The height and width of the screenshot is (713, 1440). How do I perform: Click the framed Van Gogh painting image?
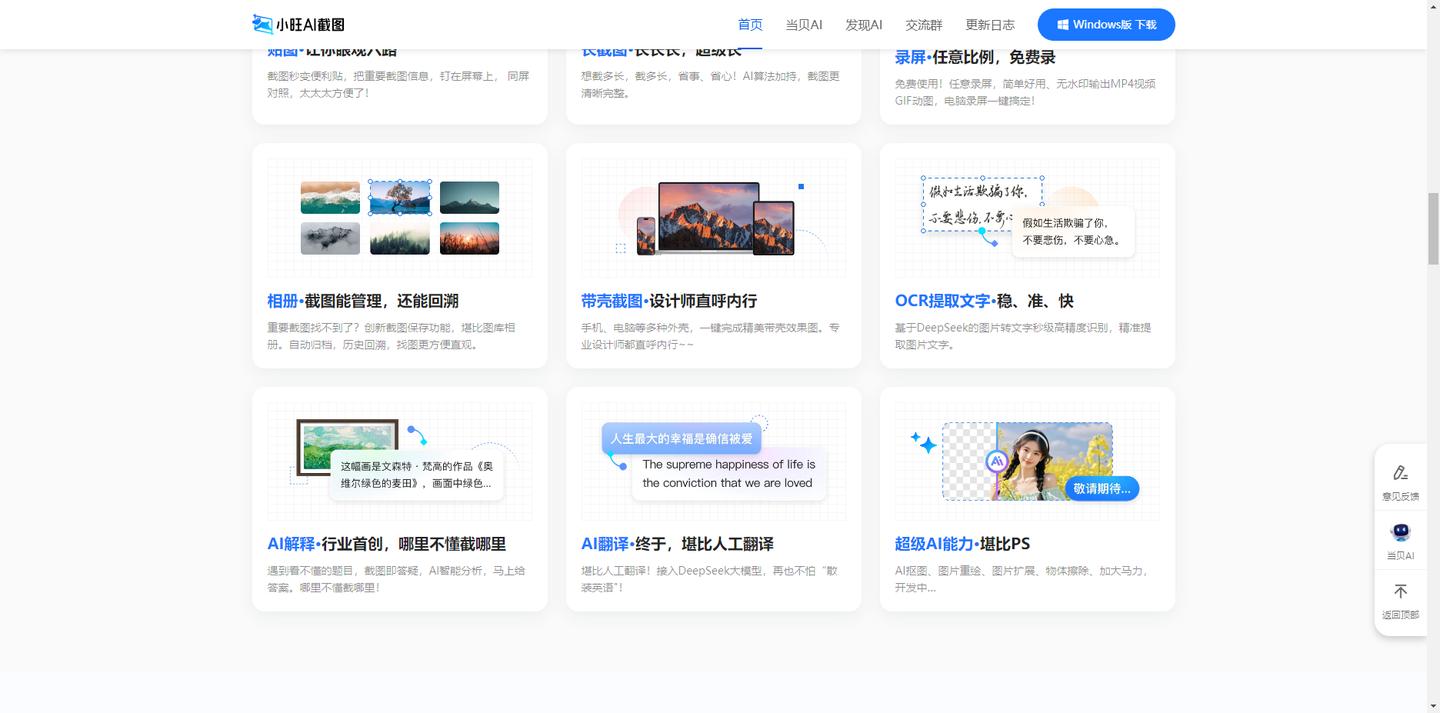pyautogui.click(x=348, y=447)
